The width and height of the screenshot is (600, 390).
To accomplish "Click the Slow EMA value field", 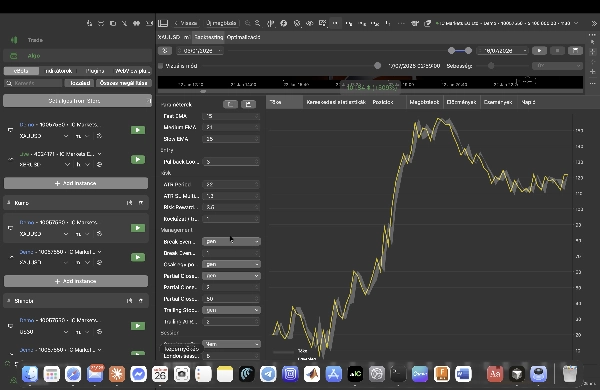I will pyautogui.click(x=228, y=139).
